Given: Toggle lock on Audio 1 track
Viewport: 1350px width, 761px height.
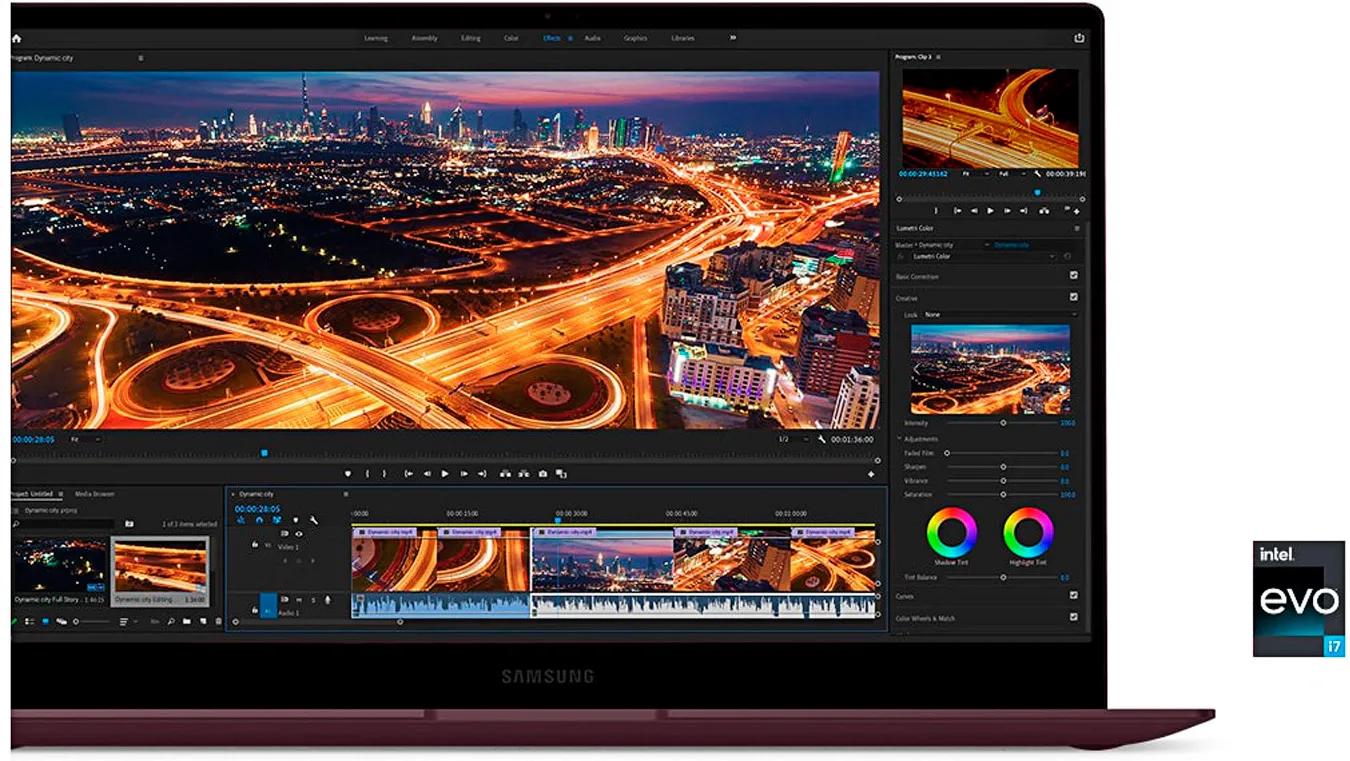Looking at the screenshot, I should coord(255,610).
